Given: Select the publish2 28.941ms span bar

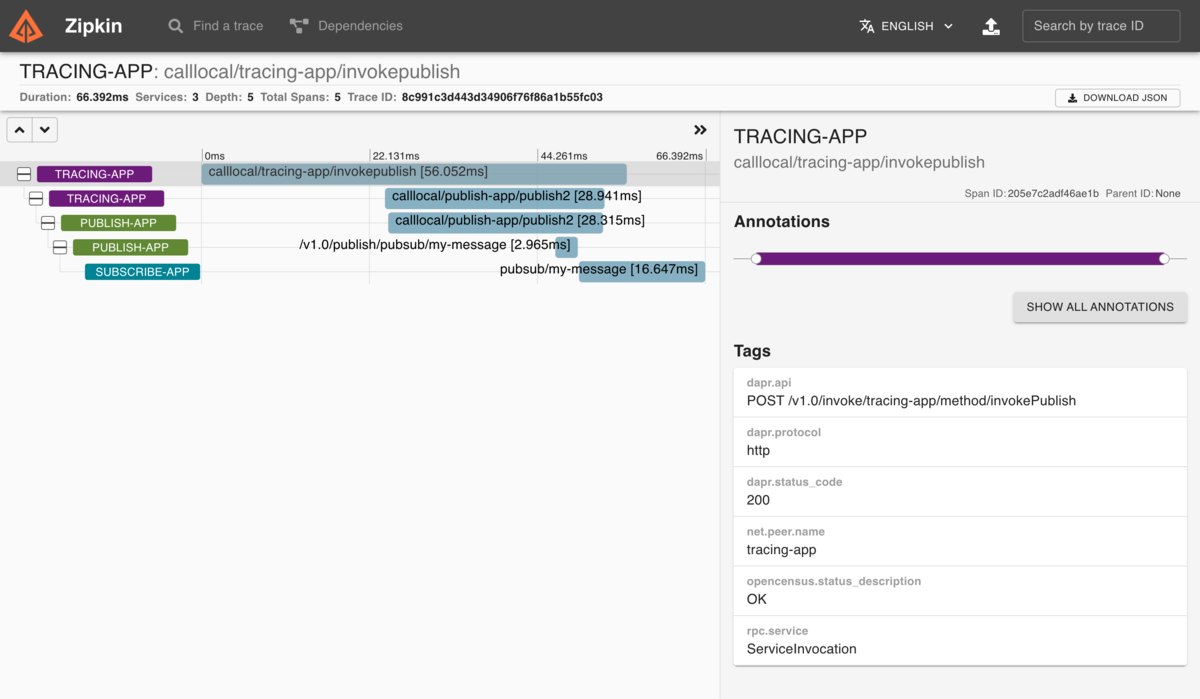Looking at the screenshot, I should (x=495, y=197).
